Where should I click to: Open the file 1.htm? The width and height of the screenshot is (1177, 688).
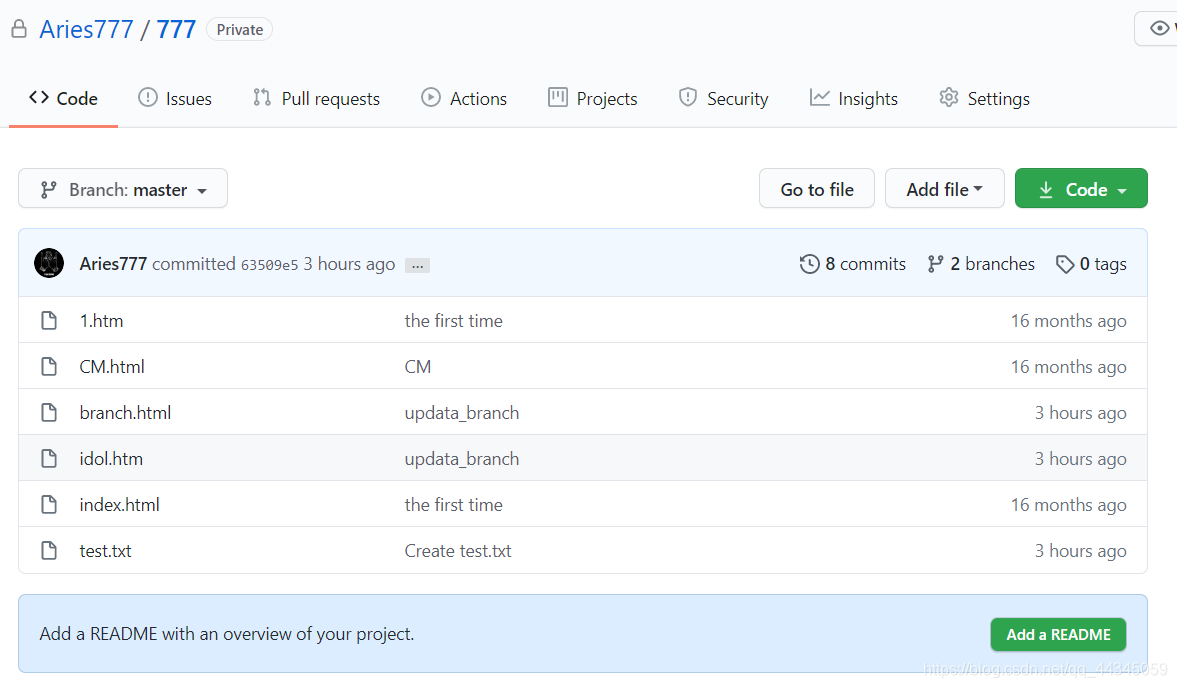click(x=101, y=321)
